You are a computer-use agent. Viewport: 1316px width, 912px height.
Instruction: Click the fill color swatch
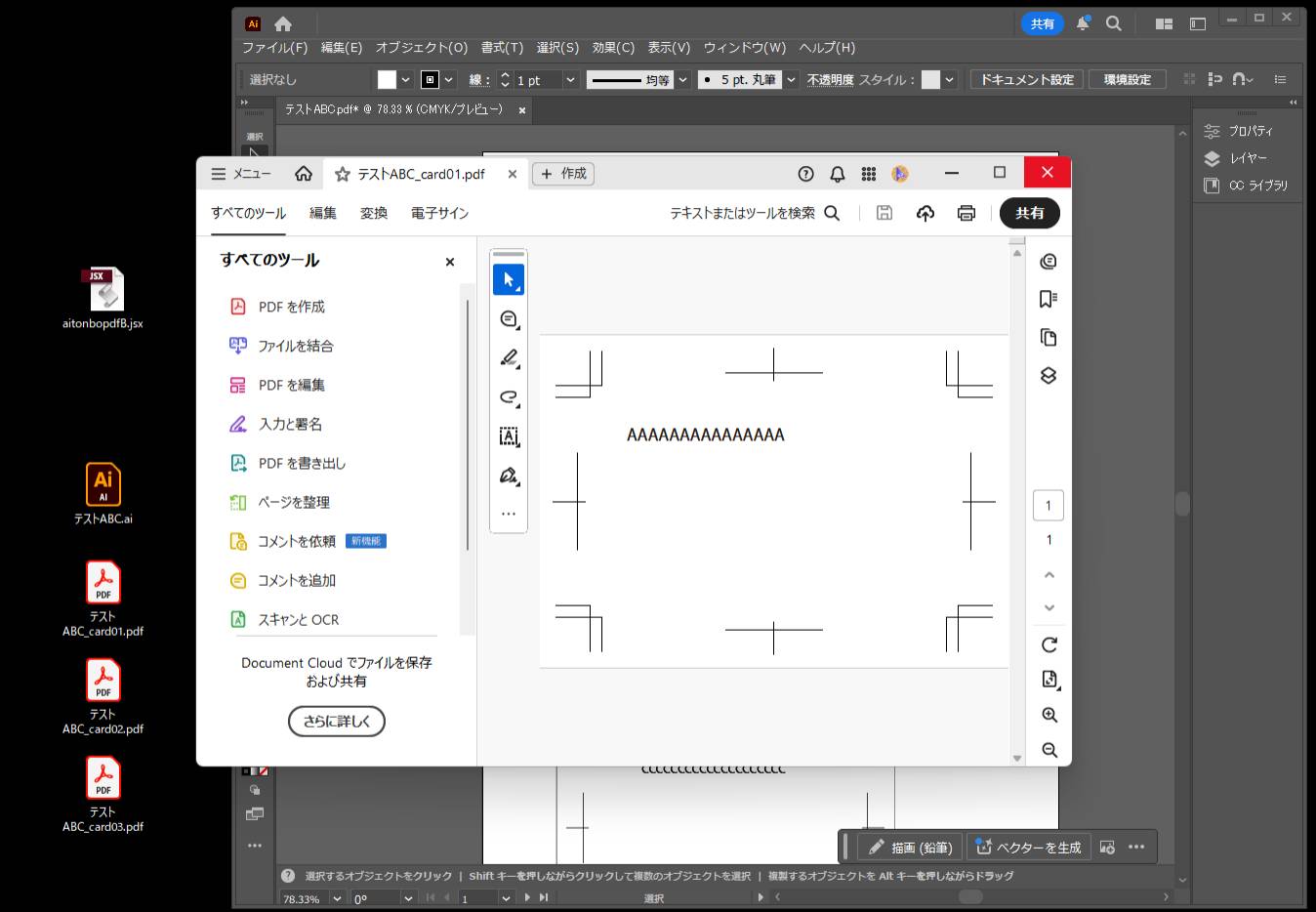pos(388,80)
